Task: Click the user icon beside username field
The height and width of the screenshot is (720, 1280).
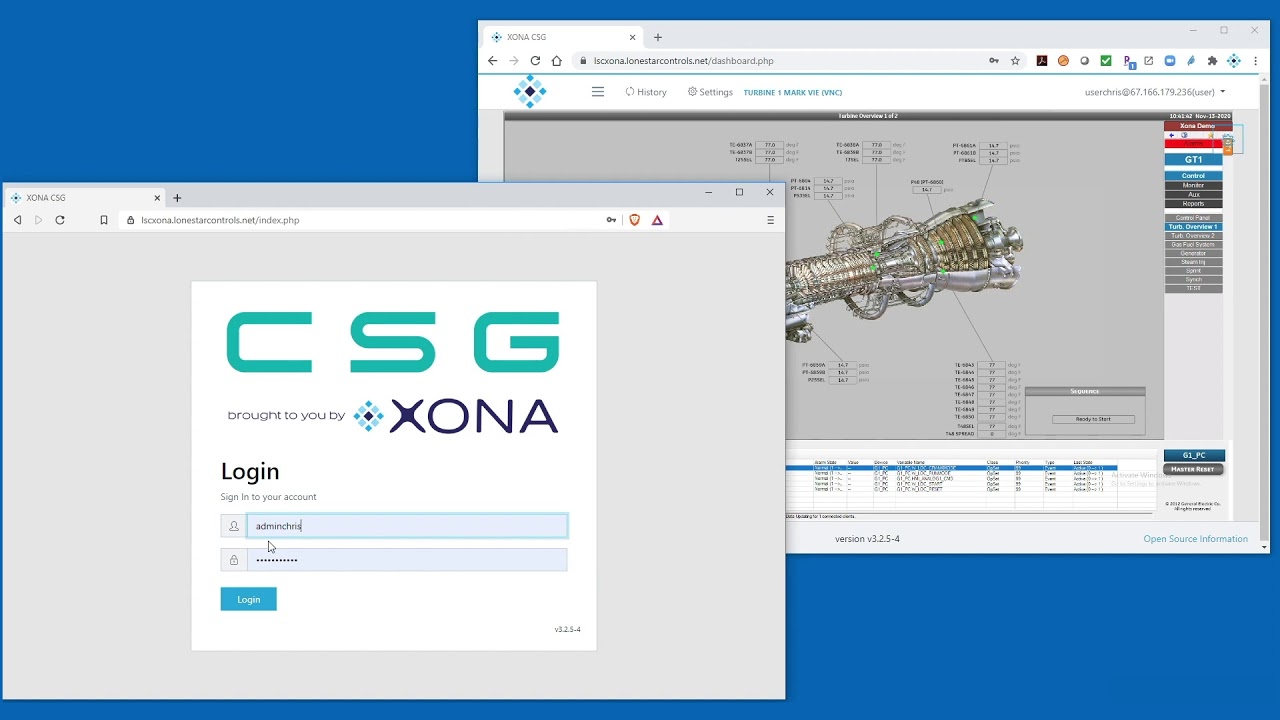Action: click(234, 526)
